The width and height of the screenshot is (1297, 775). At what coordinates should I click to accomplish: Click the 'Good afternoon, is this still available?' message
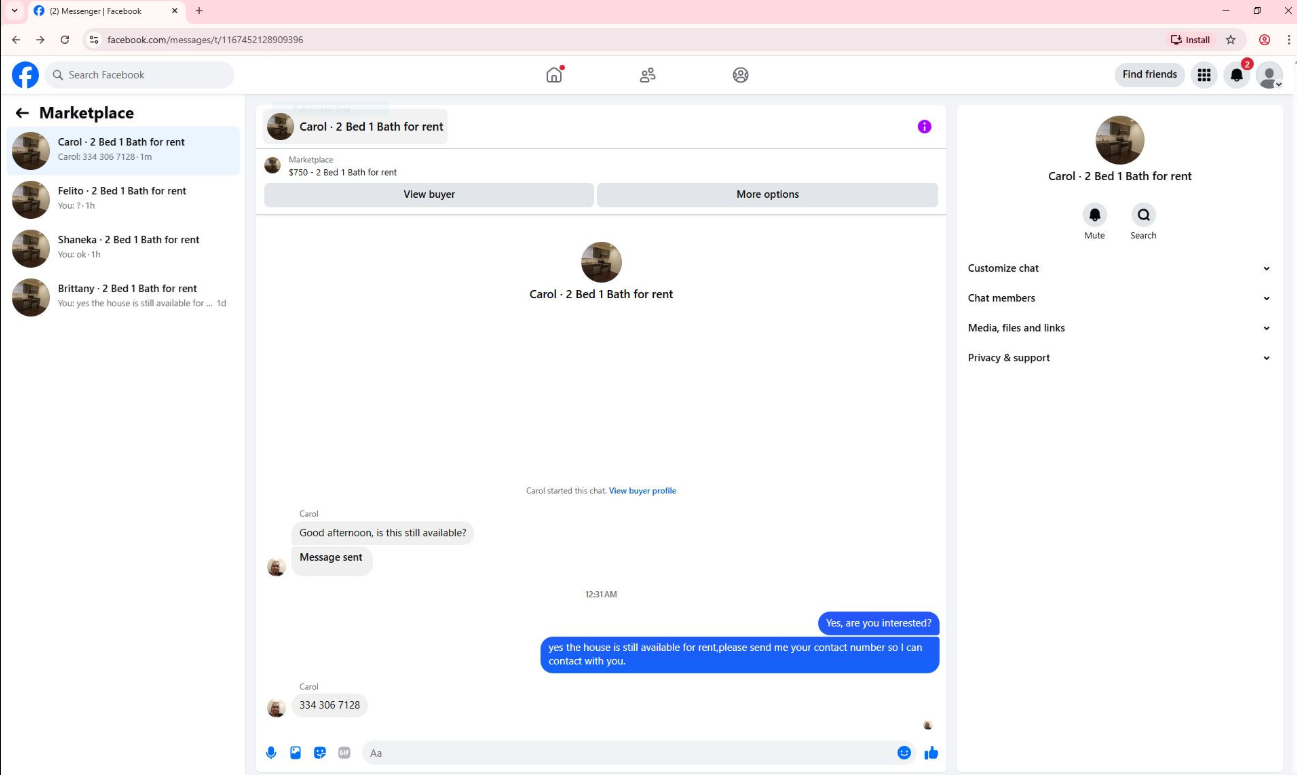click(x=383, y=533)
